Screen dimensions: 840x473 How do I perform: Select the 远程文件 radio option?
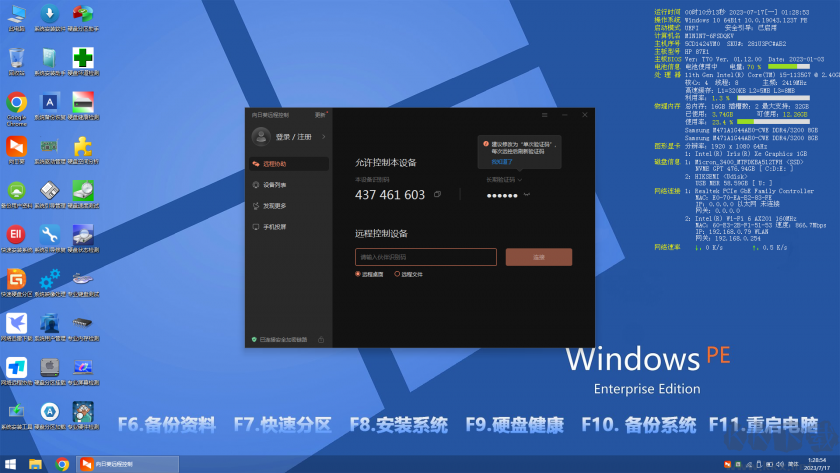(x=408, y=274)
